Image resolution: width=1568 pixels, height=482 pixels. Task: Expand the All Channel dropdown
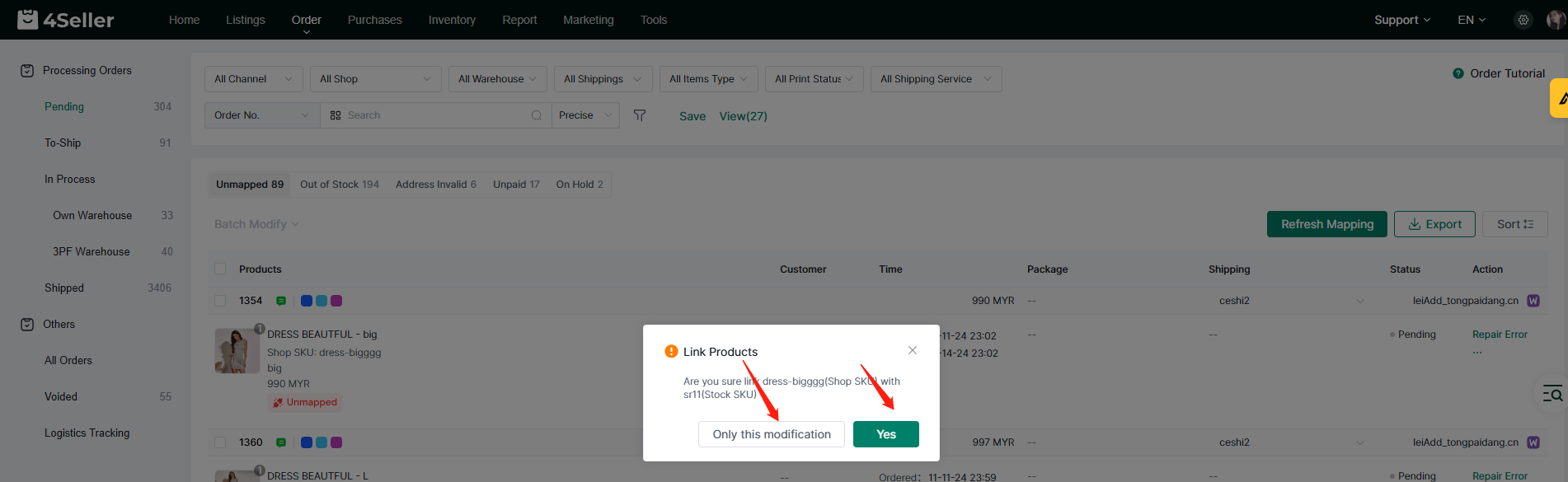(x=253, y=79)
